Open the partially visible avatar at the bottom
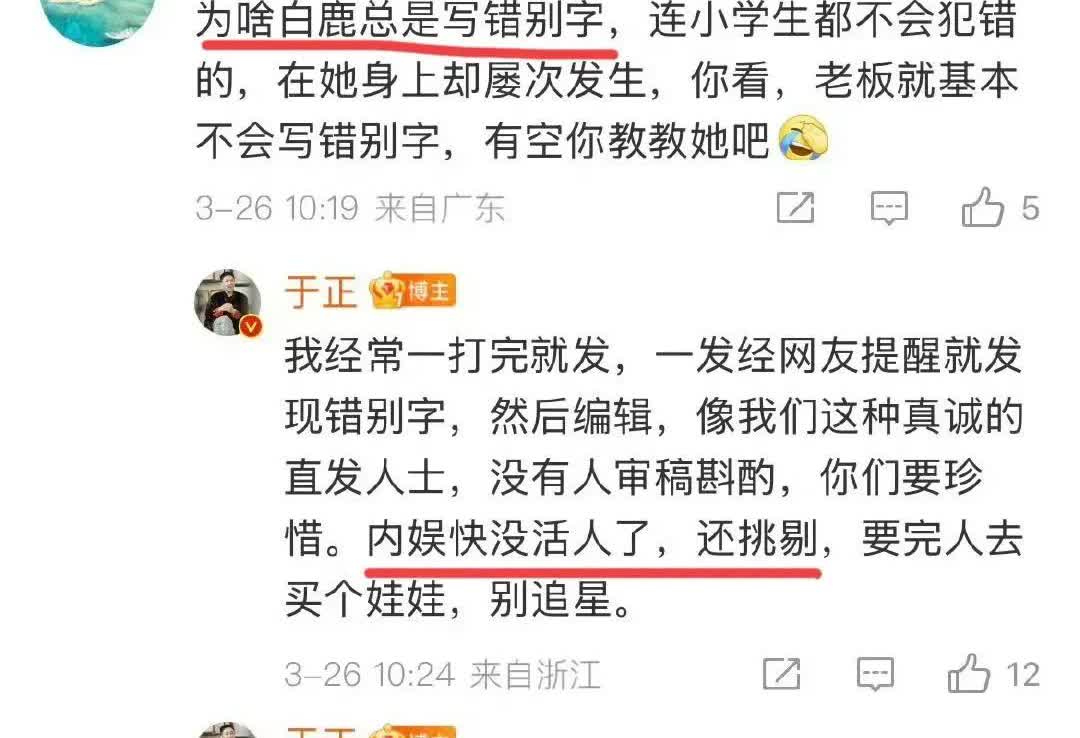 pos(227,730)
